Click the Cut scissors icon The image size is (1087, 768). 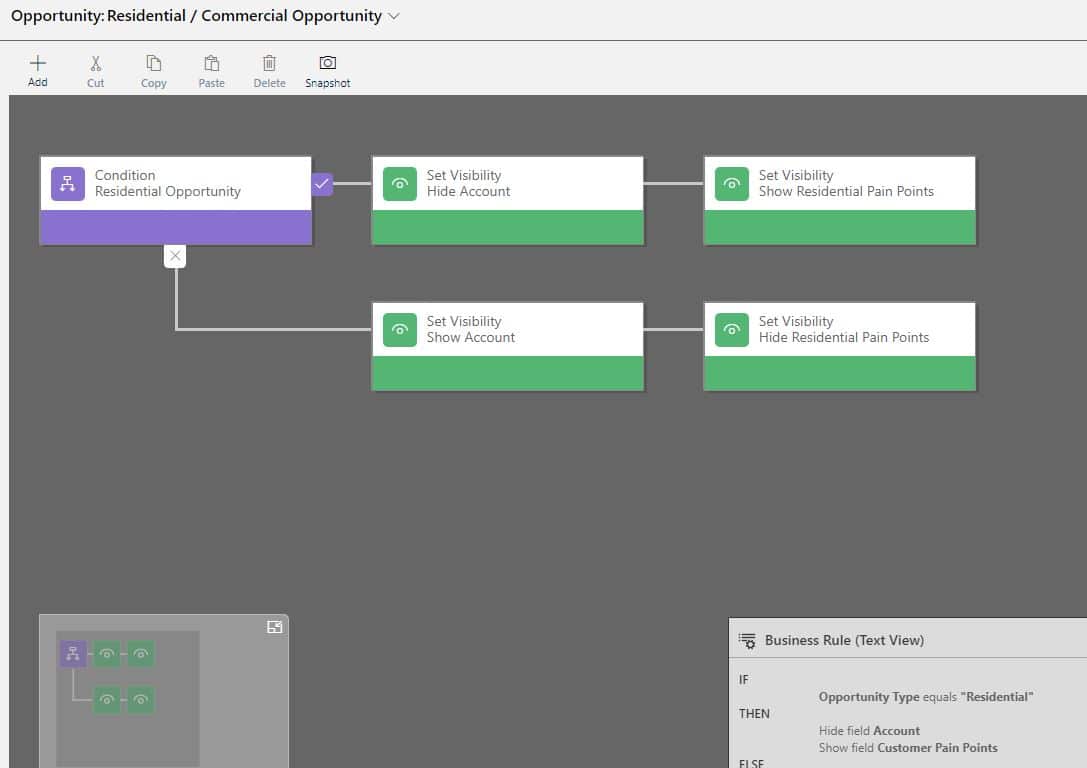click(96, 64)
